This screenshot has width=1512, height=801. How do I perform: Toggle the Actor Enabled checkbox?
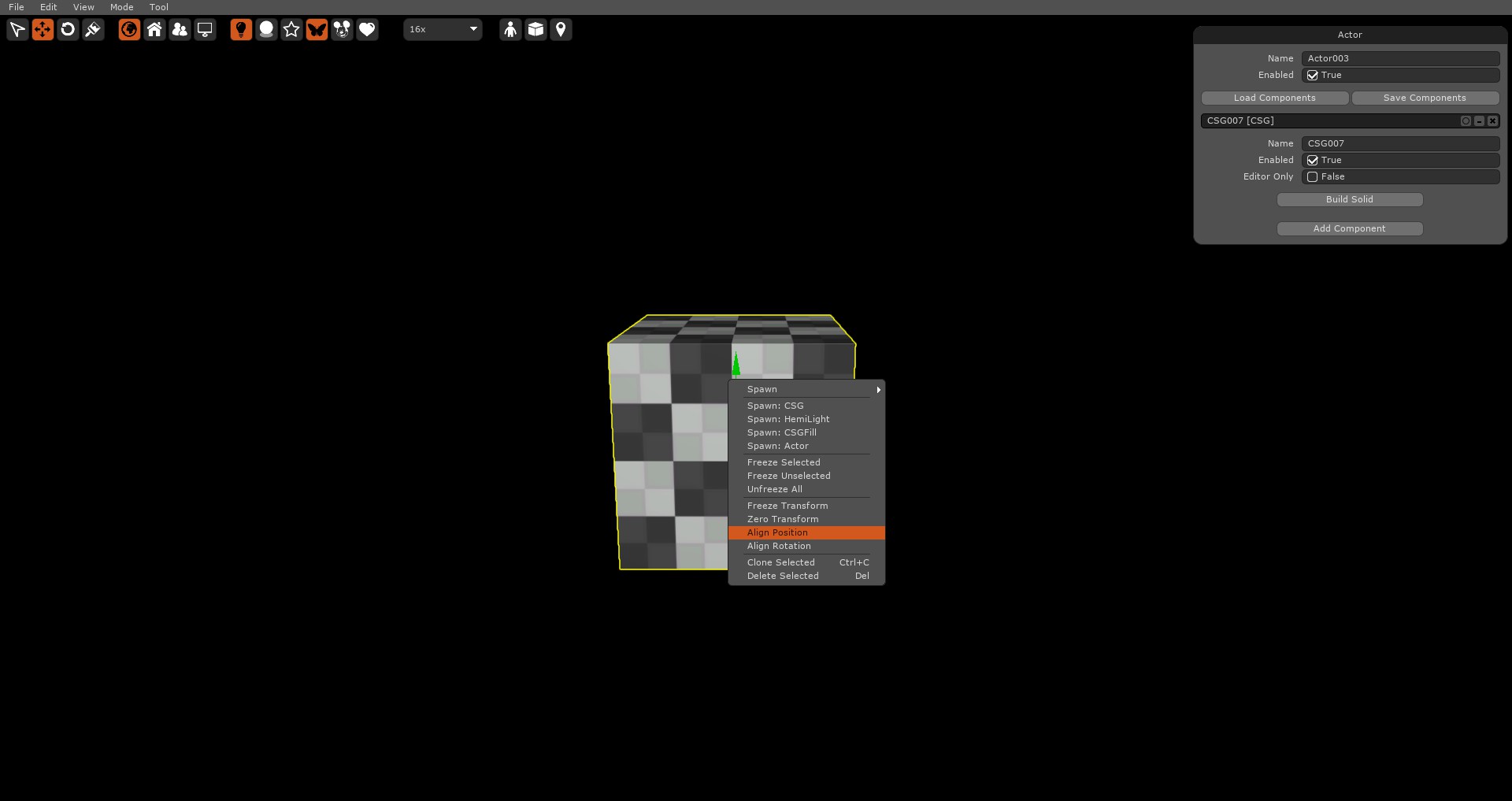[1313, 76]
